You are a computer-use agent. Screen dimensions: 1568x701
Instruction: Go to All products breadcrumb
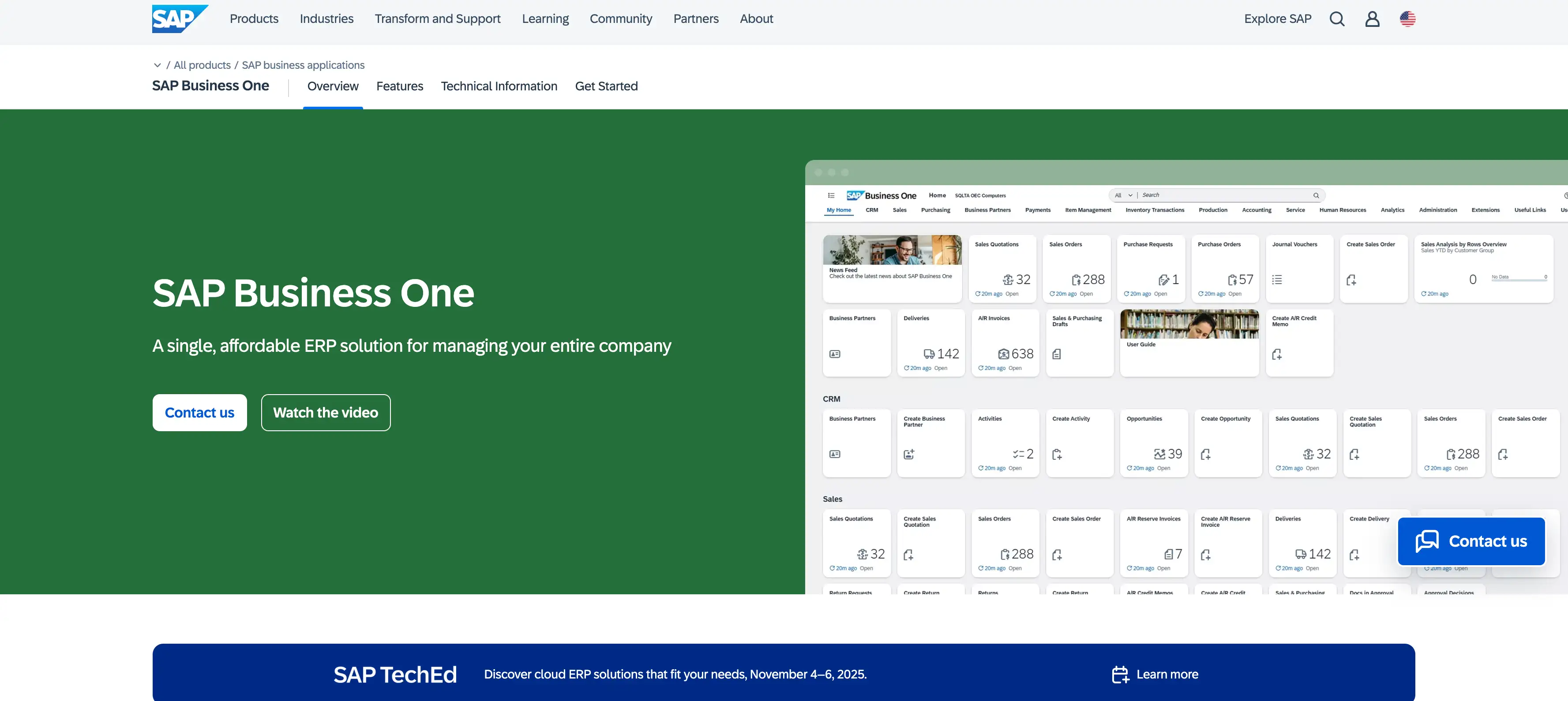[202, 65]
